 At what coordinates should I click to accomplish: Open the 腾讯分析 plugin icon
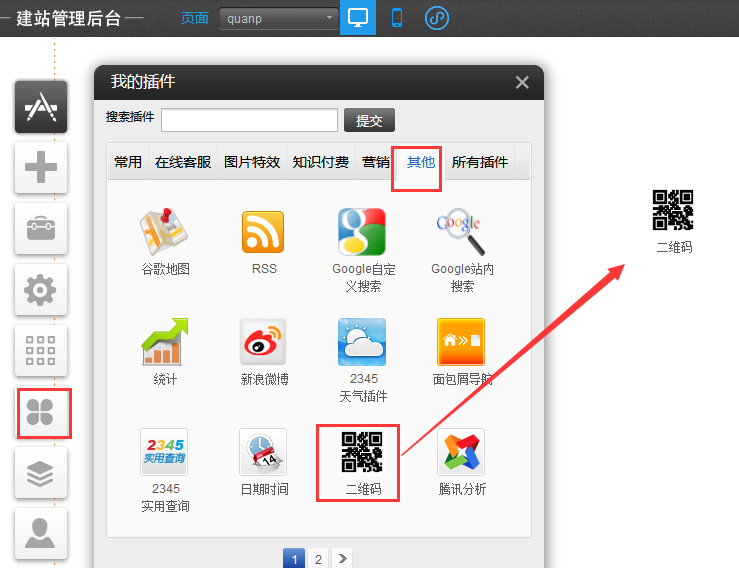461,453
